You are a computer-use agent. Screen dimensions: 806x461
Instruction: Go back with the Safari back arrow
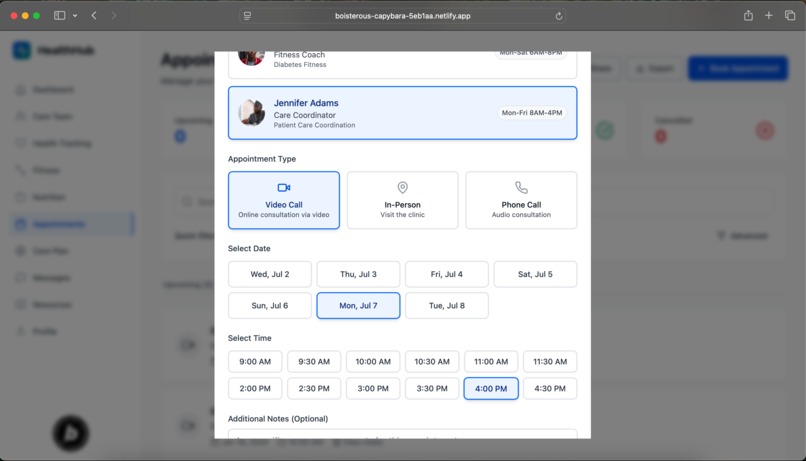click(x=94, y=15)
